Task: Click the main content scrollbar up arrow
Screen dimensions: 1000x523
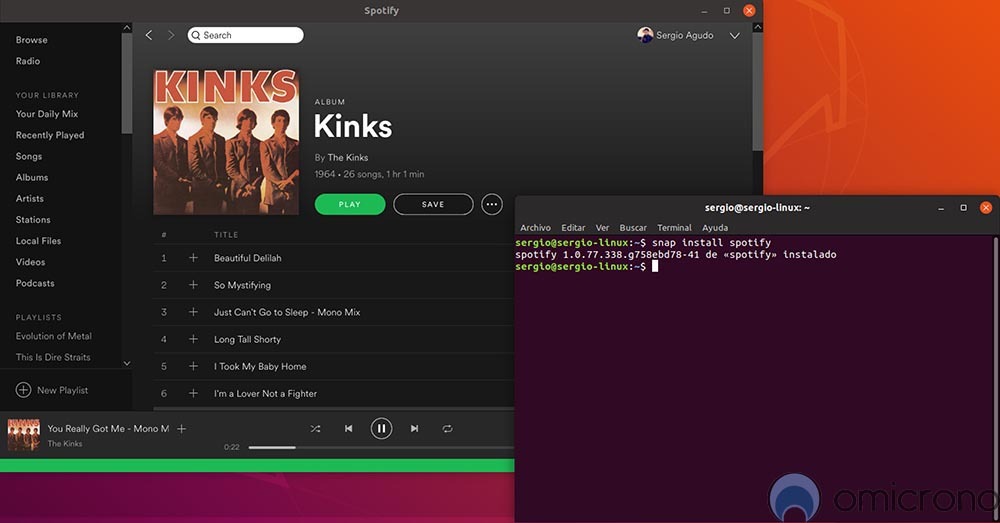Action: pos(758,27)
